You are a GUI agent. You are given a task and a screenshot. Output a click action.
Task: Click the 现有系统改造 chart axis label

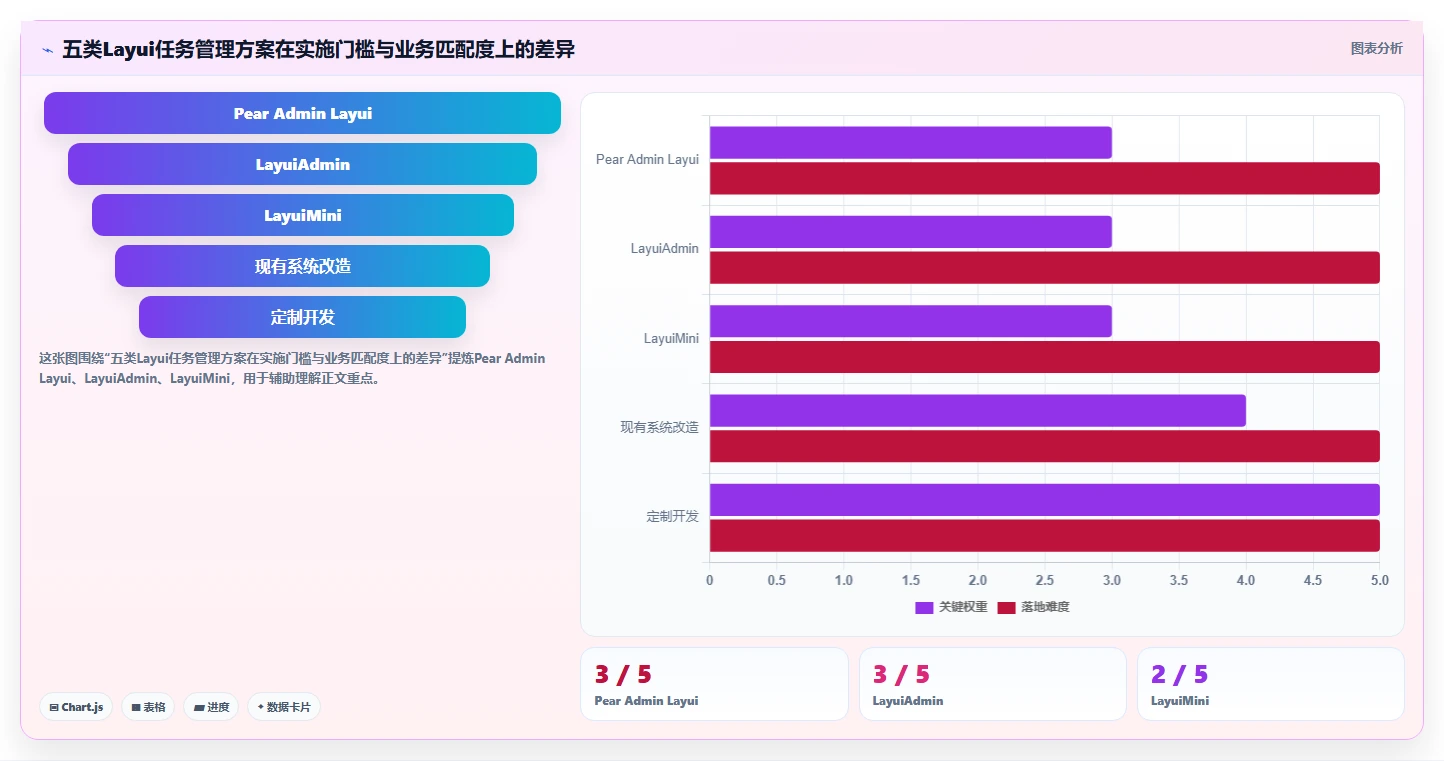tap(659, 427)
